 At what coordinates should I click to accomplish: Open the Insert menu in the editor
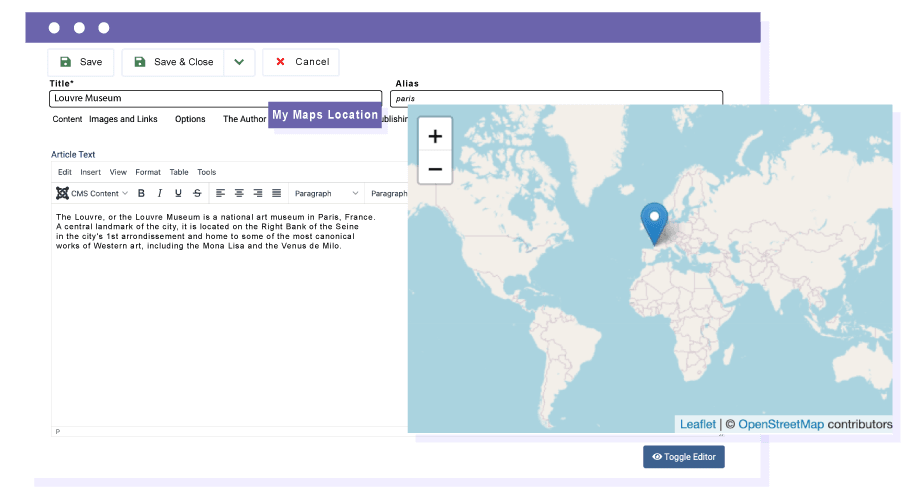(90, 172)
